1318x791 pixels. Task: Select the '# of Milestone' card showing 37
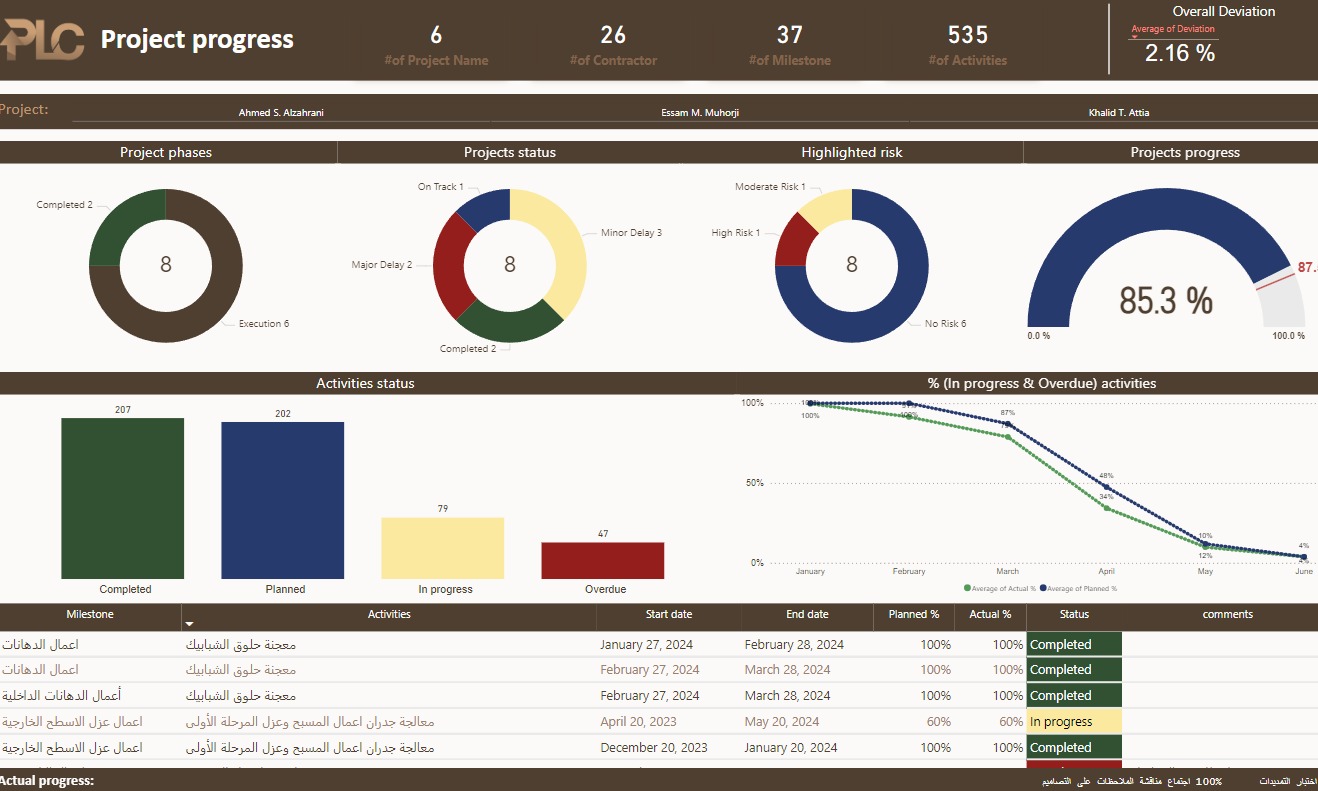click(790, 47)
